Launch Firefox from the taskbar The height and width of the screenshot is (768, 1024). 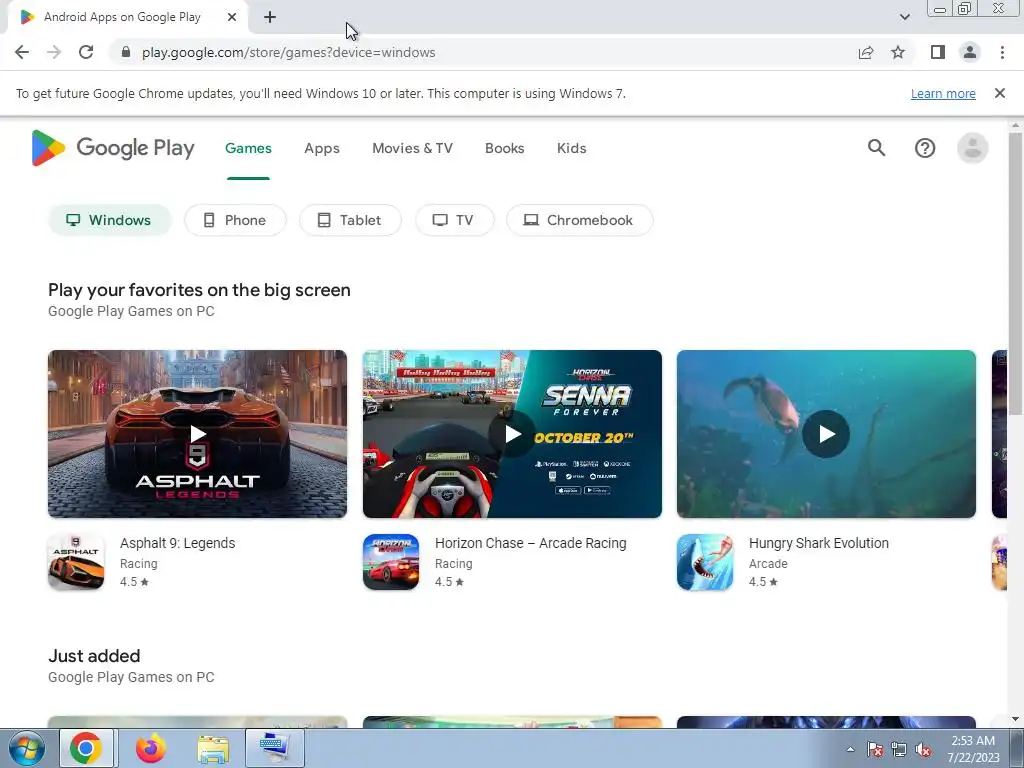pyautogui.click(x=151, y=748)
